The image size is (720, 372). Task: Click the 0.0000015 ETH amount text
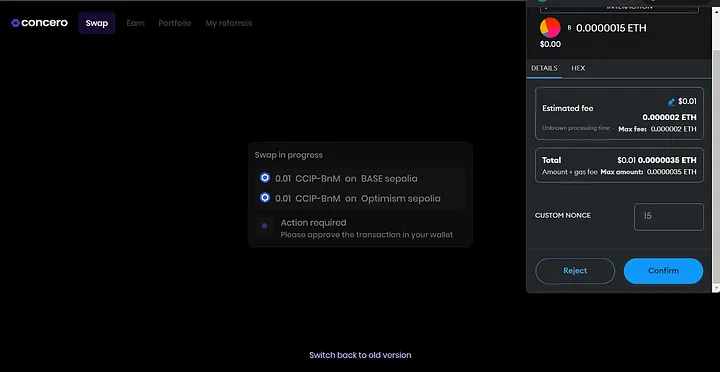[x=611, y=28]
